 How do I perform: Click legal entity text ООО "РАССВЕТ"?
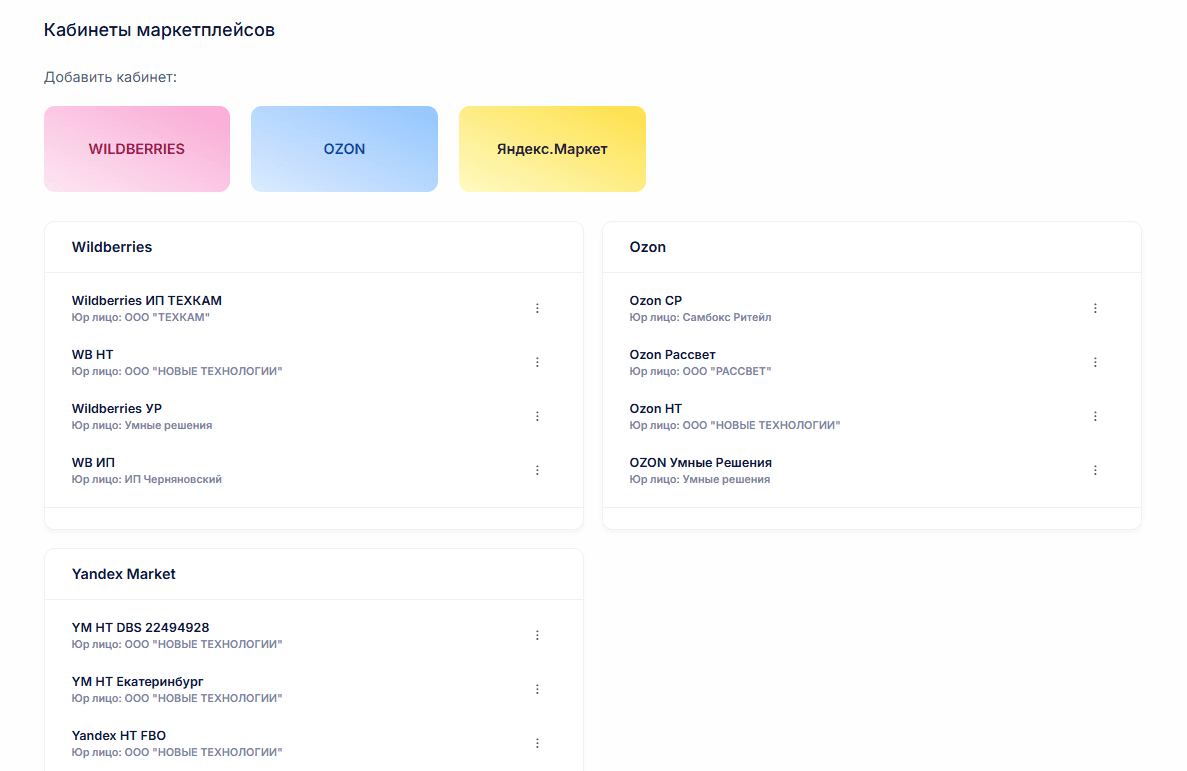pyautogui.click(x=727, y=371)
